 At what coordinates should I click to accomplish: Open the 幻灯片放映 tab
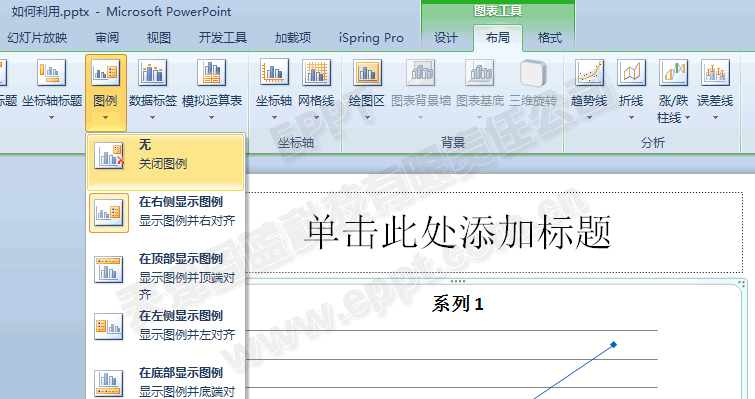click(x=37, y=38)
